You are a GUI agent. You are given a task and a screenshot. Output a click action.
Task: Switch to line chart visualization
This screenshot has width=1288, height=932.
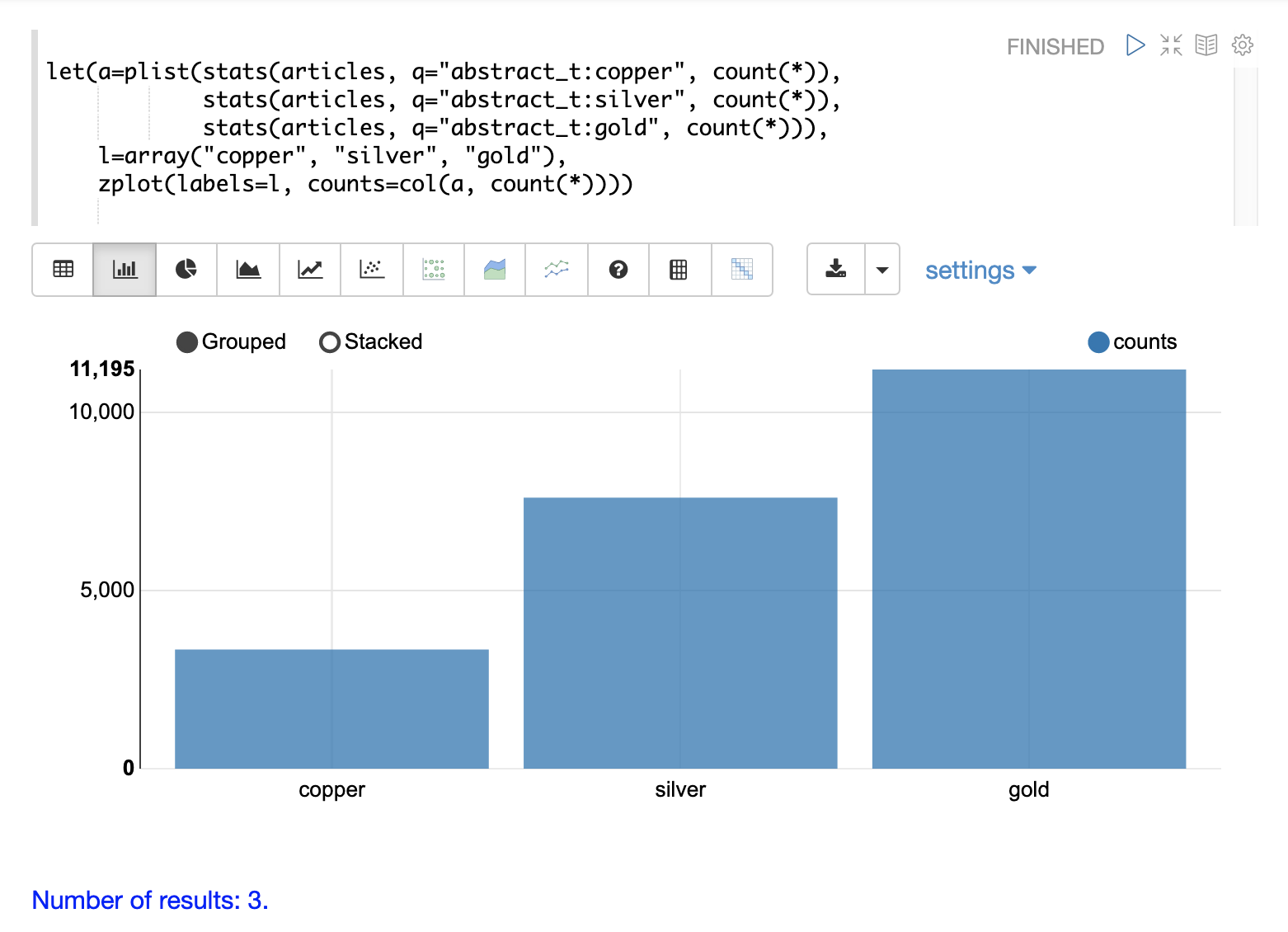click(310, 270)
